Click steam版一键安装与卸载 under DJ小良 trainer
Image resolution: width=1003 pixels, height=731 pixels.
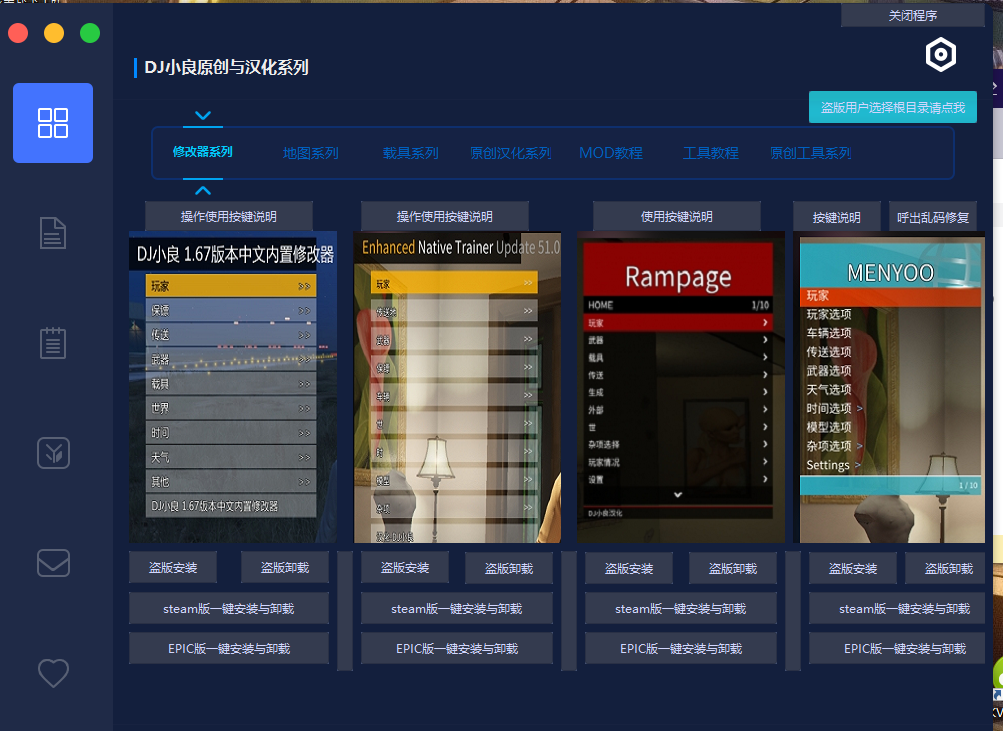pos(229,608)
